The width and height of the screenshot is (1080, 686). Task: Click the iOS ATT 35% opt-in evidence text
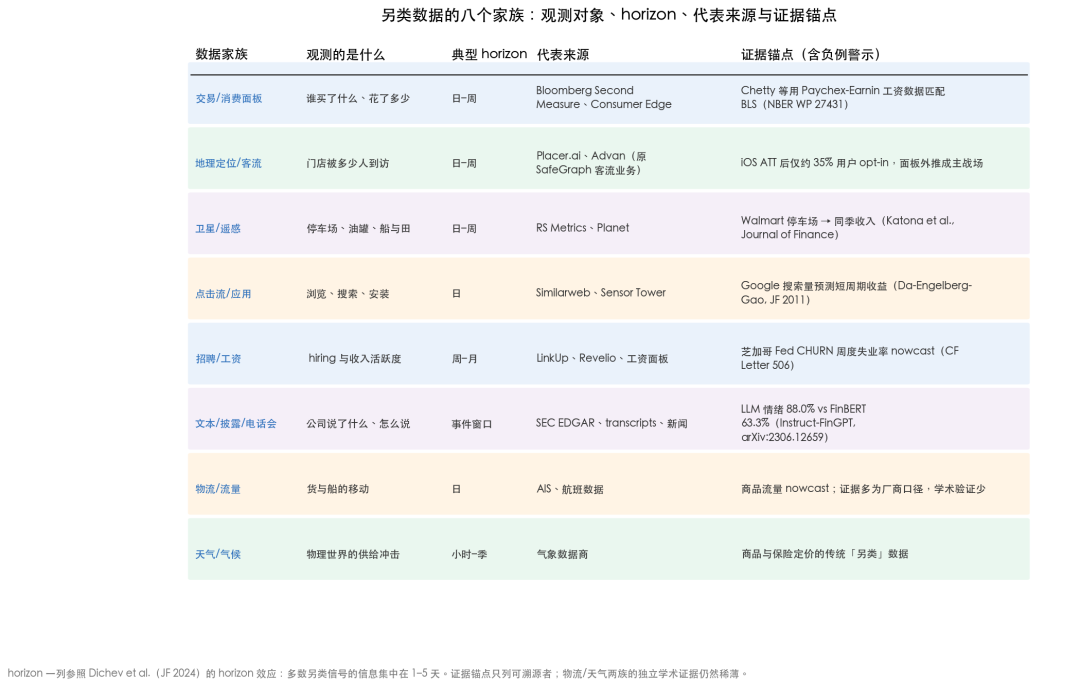tap(862, 163)
